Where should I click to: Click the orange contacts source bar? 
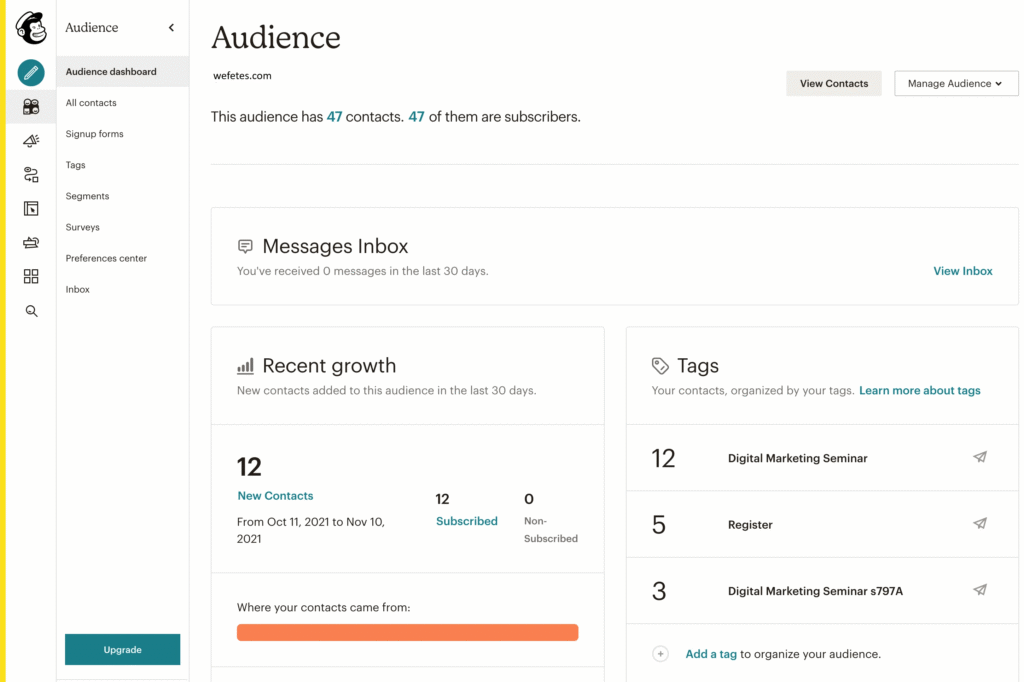tap(407, 632)
